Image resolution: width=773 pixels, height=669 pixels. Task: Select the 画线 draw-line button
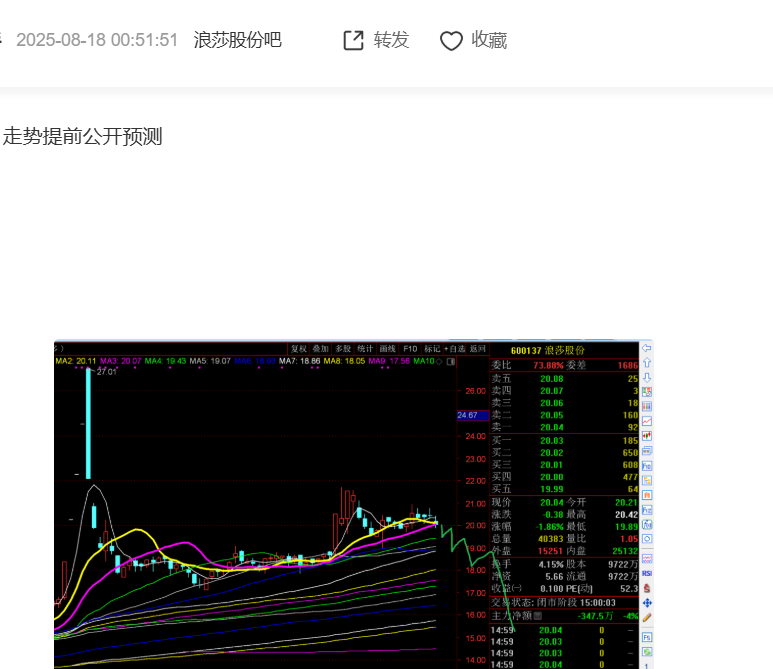[387, 349]
